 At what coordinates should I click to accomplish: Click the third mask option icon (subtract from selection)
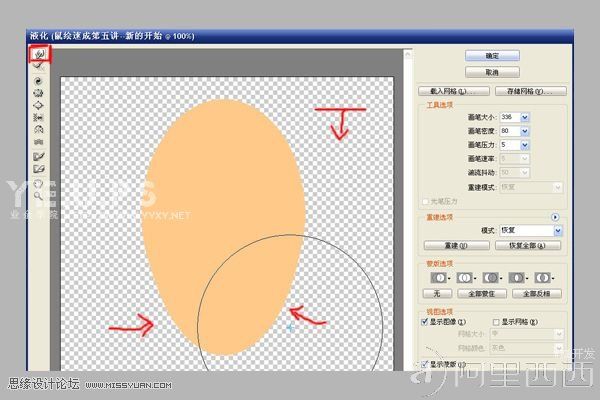pyautogui.click(x=491, y=278)
